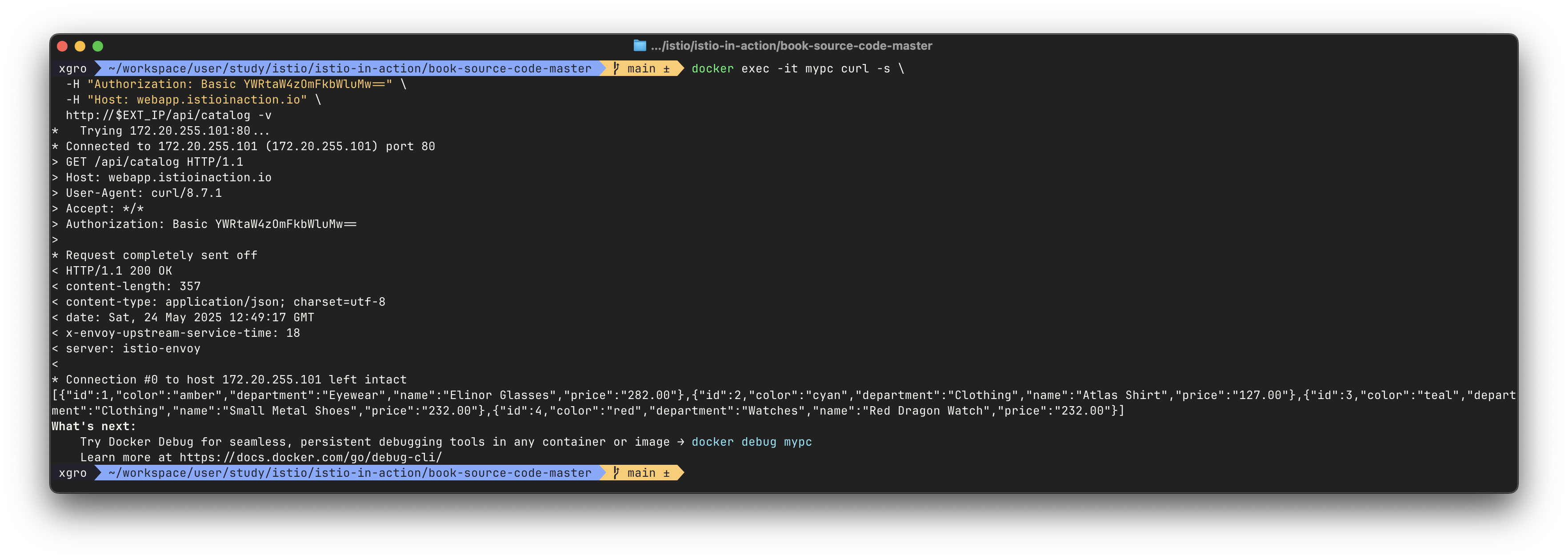Click 'xgro' user segment in the bottom prompt
1568x559 pixels.
point(73,473)
